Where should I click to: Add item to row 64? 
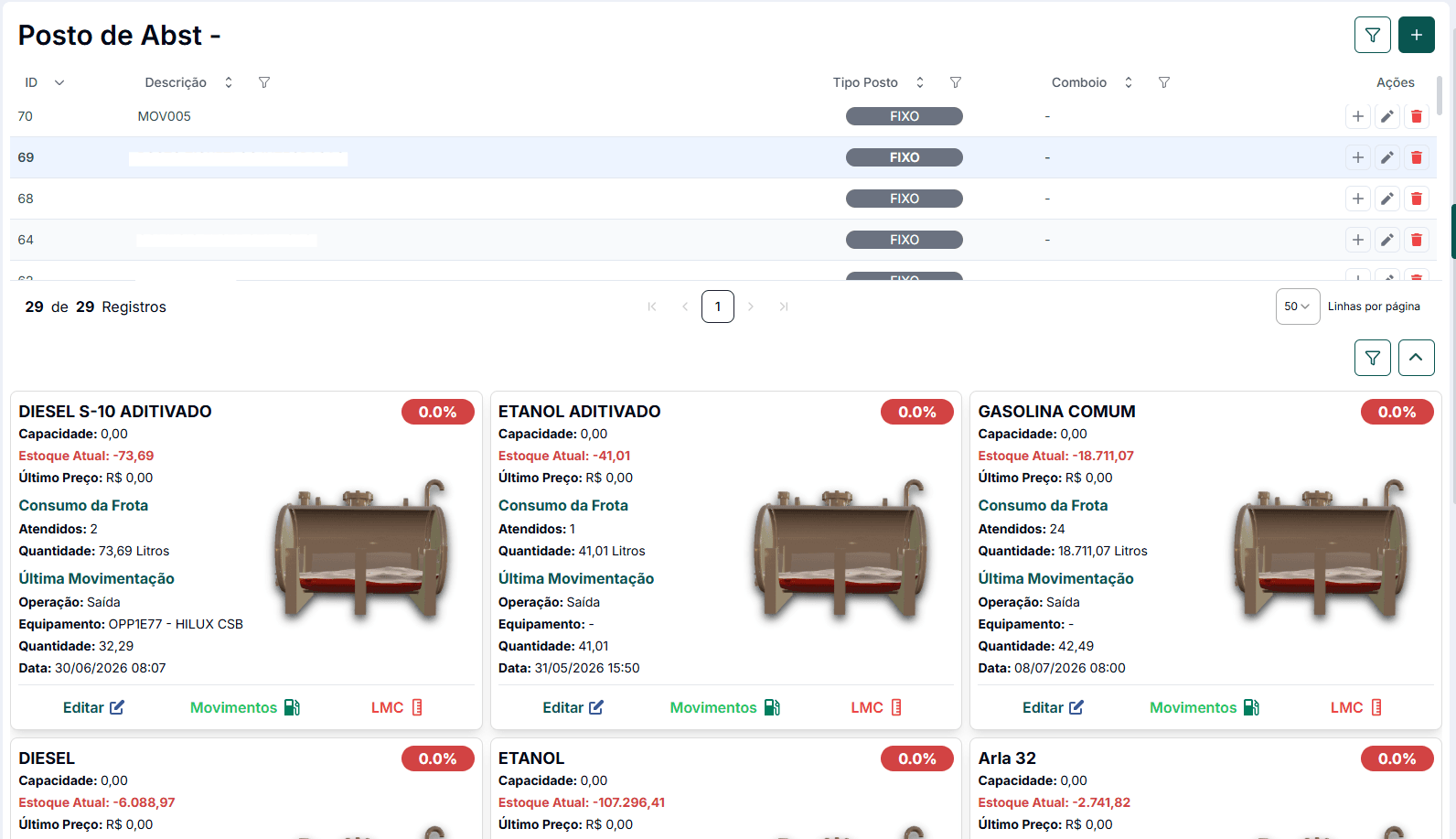(x=1357, y=240)
